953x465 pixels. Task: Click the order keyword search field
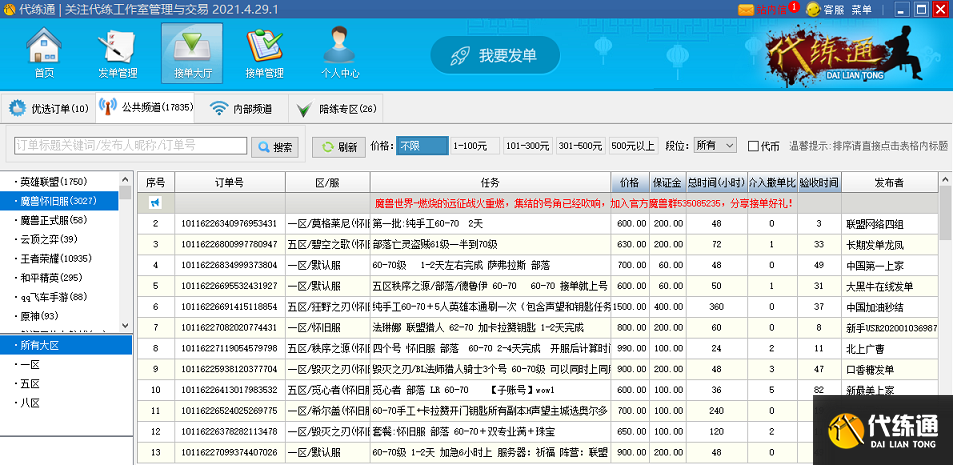click(x=130, y=146)
